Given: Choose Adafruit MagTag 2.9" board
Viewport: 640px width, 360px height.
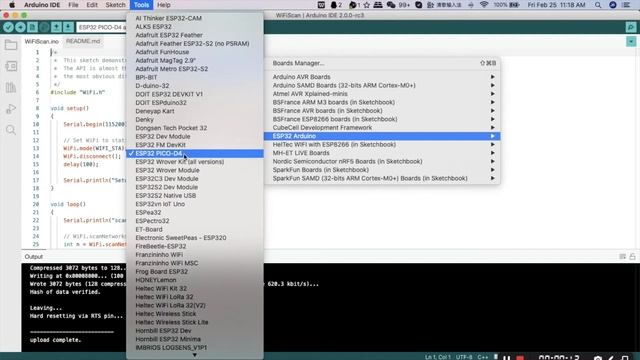Looking at the screenshot, I should click(195, 60).
